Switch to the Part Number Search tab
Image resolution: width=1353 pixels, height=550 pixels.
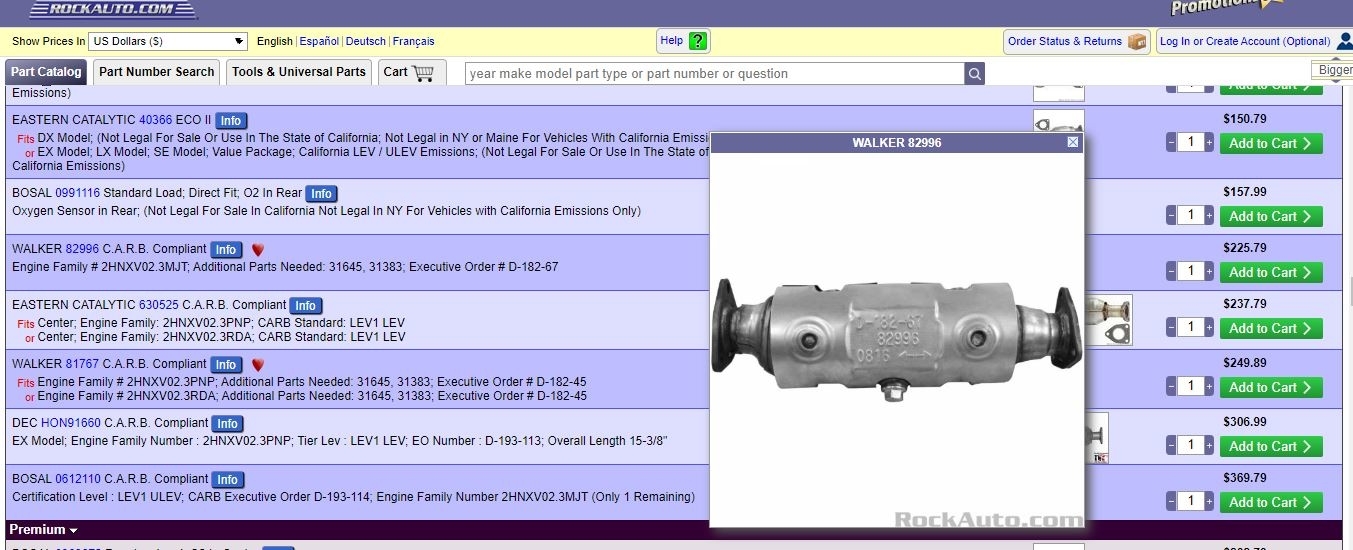coord(157,72)
